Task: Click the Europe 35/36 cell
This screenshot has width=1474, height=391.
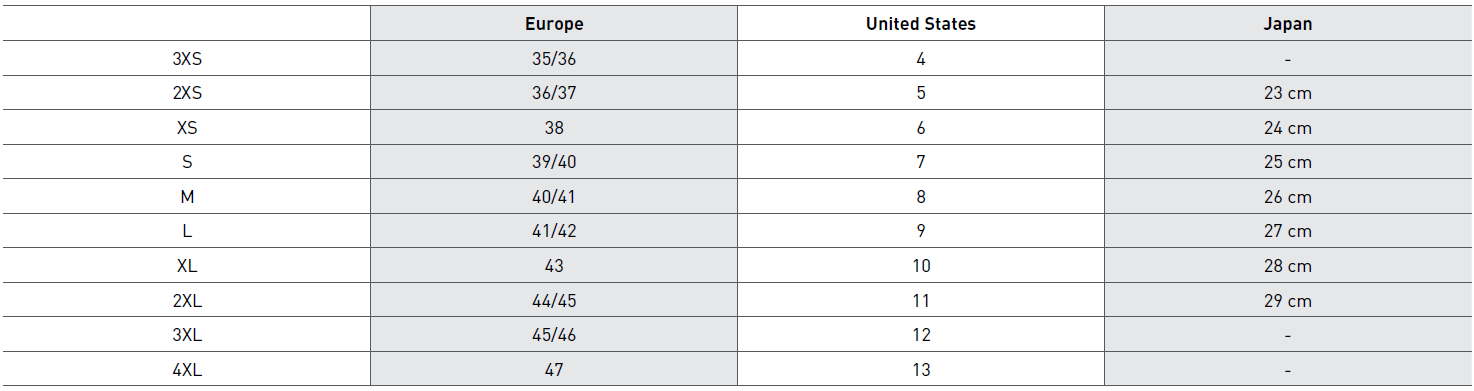Action: tap(554, 59)
